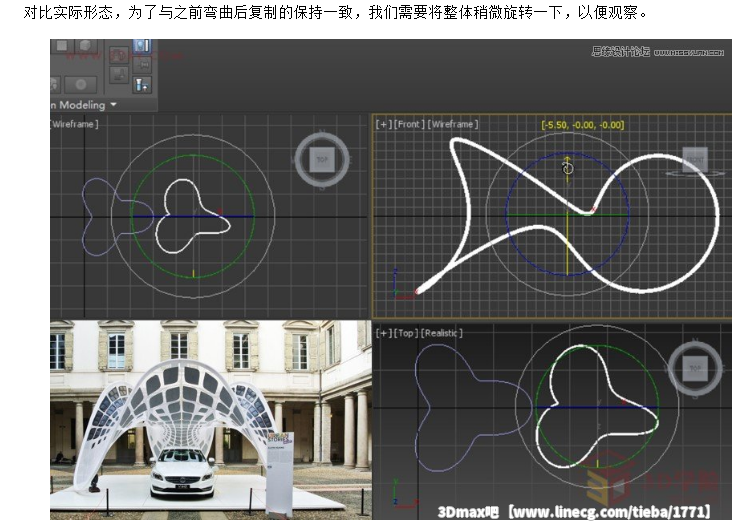This screenshot has width=750, height=531.
Task: Open the [Front] view label menu
Action: pos(408,124)
